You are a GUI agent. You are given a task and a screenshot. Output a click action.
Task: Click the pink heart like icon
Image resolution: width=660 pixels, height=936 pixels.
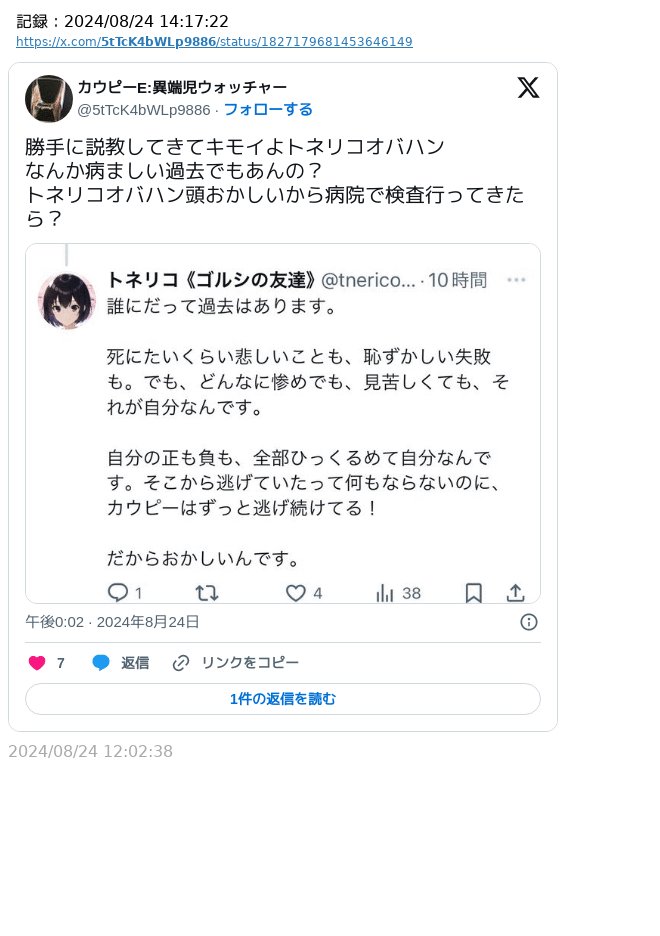[x=37, y=663]
